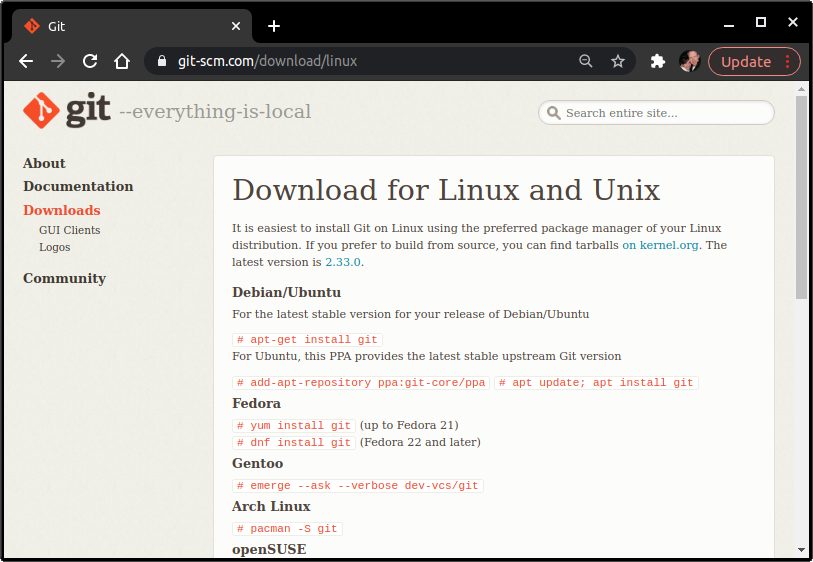Click the Git favicon on the tab

(32, 26)
